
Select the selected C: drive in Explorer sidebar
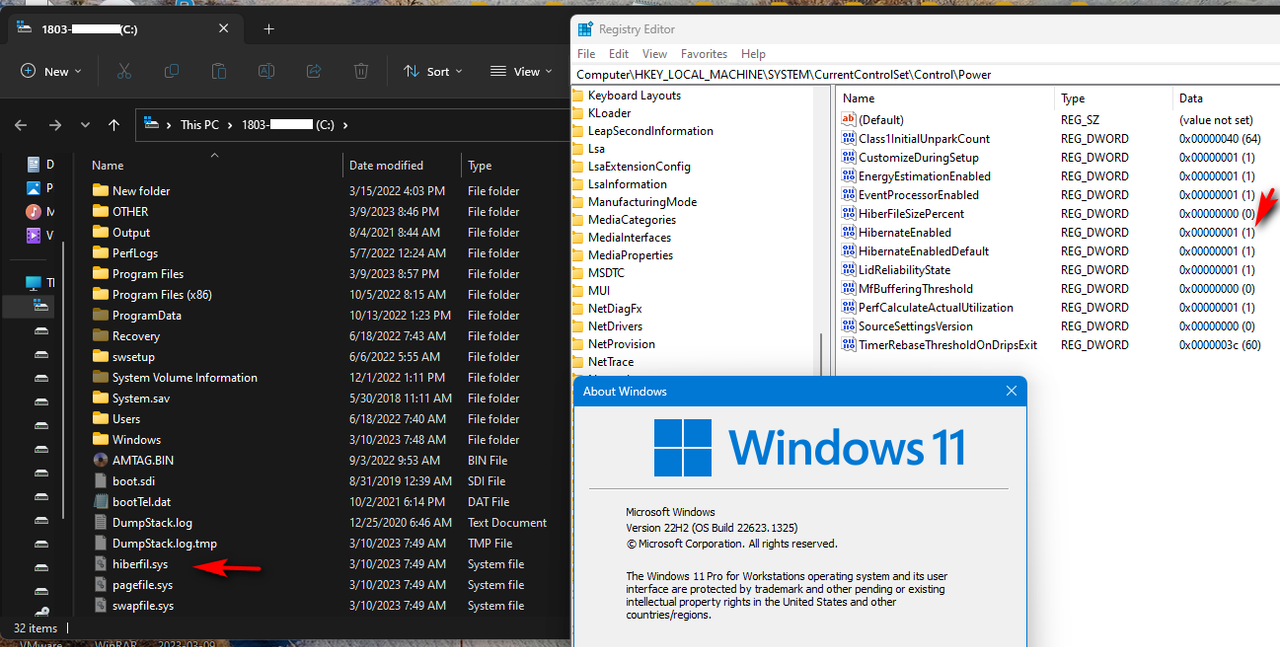[40, 306]
